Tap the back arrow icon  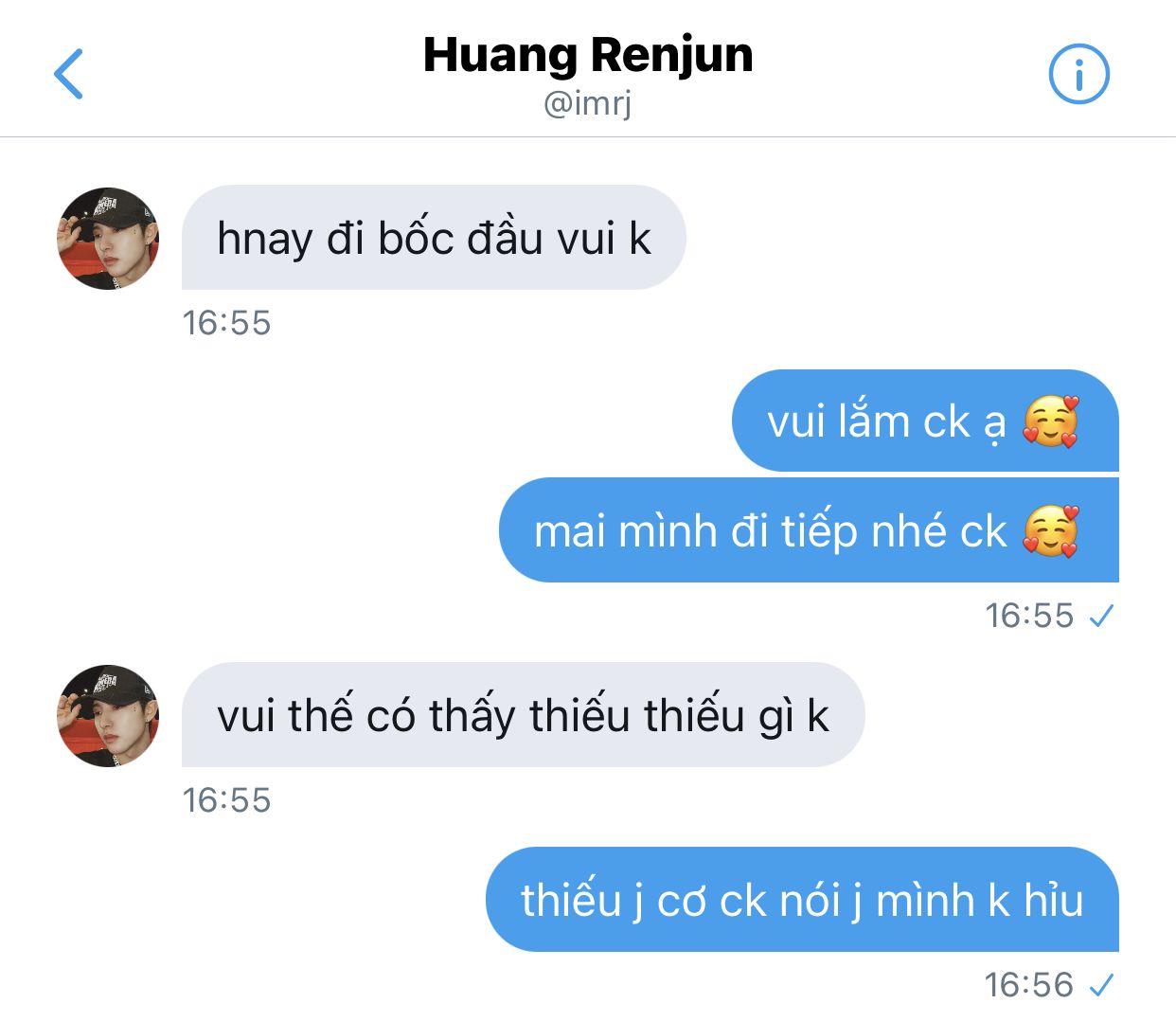[x=69, y=74]
